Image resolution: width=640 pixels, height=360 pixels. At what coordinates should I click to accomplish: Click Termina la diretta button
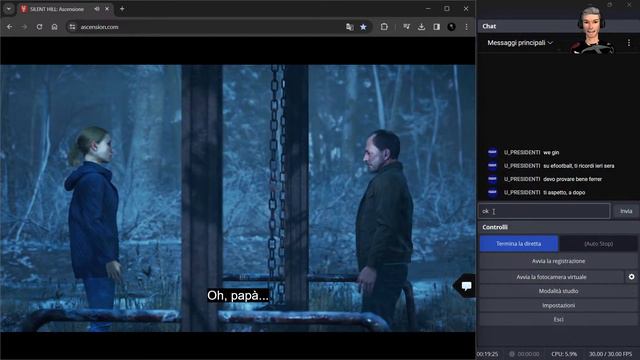(x=519, y=244)
